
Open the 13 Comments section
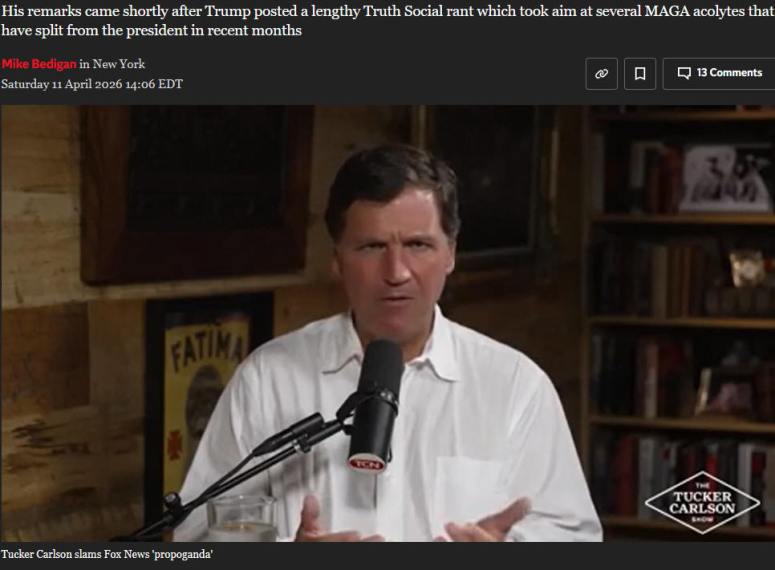[x=719, y=74]
